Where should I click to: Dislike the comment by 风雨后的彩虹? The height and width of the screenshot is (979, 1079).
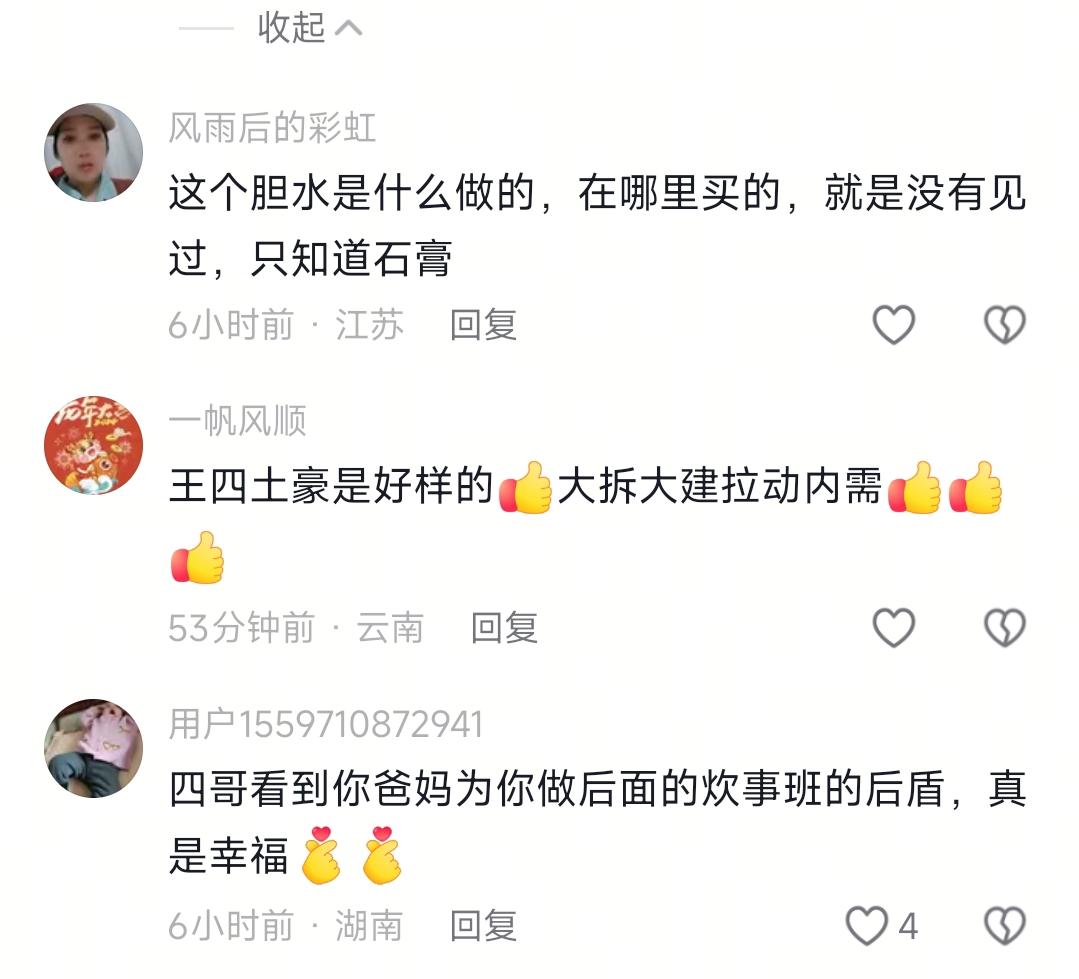[x=1005, y=324]
